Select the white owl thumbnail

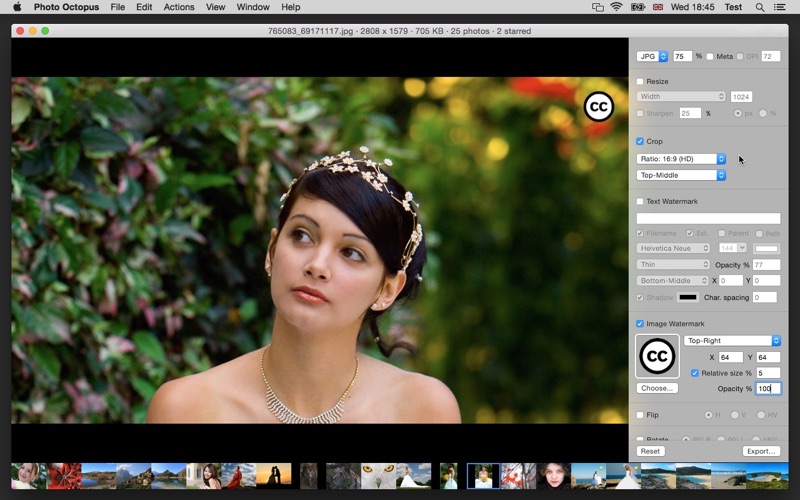tap(379, 476)
